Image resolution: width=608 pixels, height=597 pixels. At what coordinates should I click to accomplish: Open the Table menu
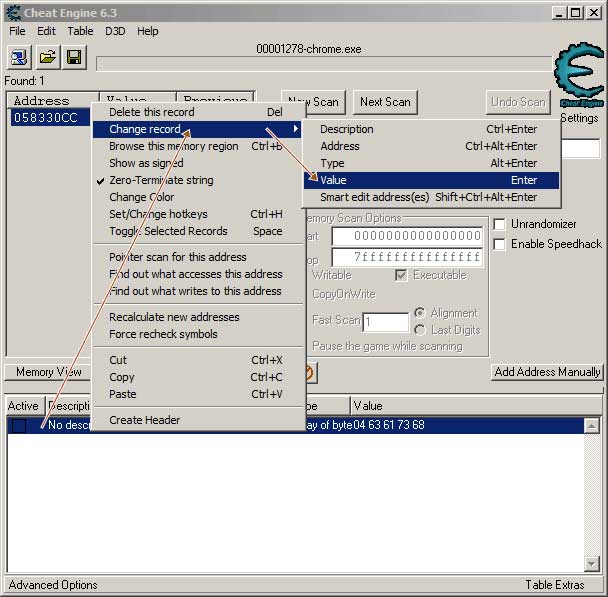pos(80,31)
